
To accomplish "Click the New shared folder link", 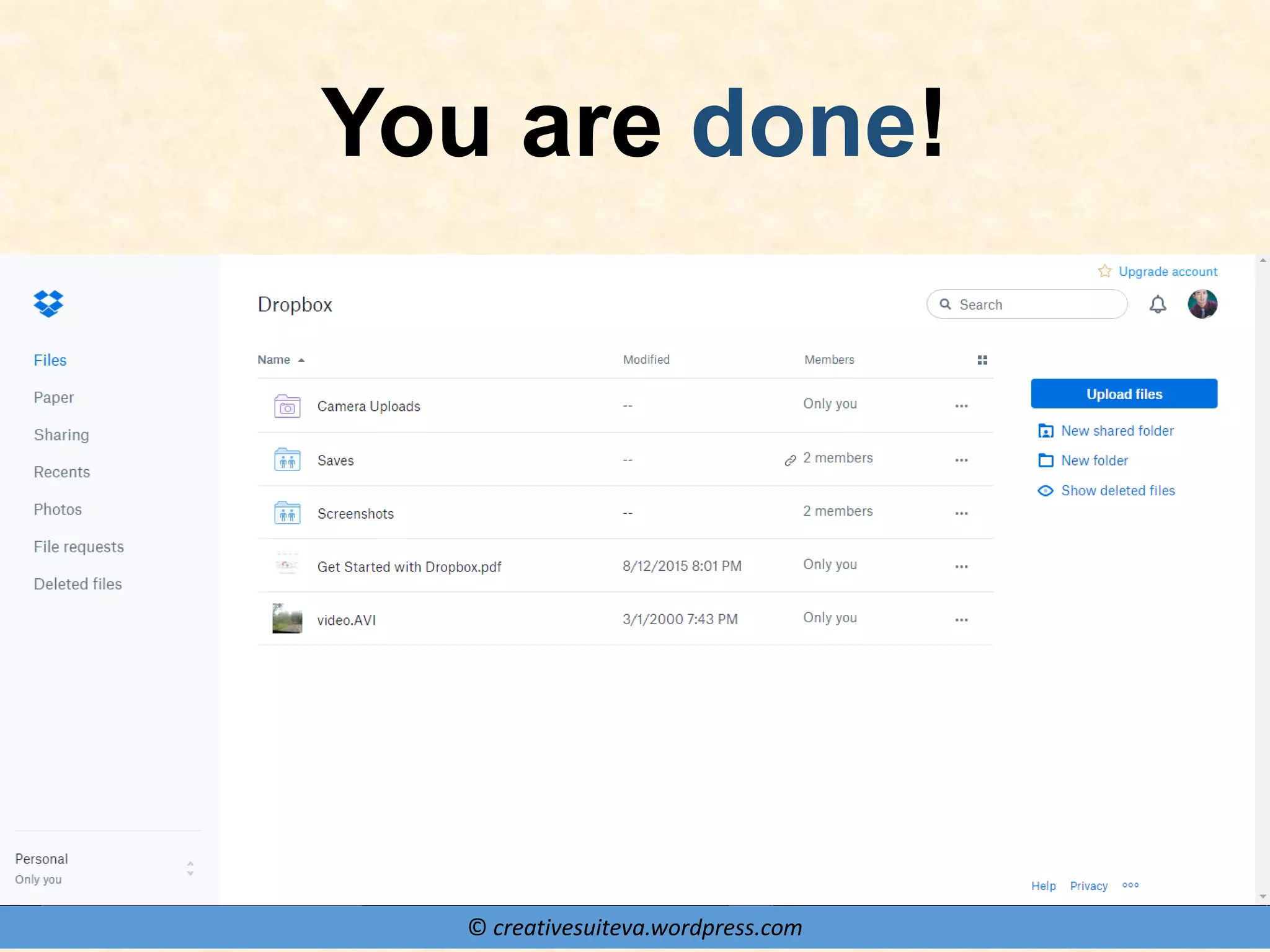I will (x=1117, y=431).
